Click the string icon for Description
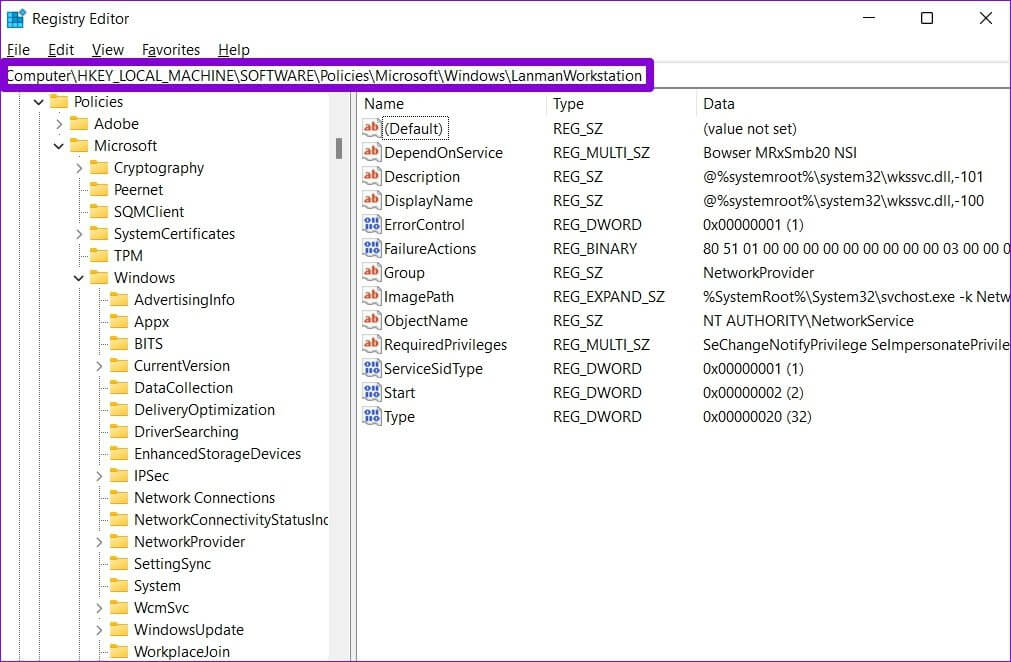Viewport: 1011px width, 662px height. pos(371,176)
